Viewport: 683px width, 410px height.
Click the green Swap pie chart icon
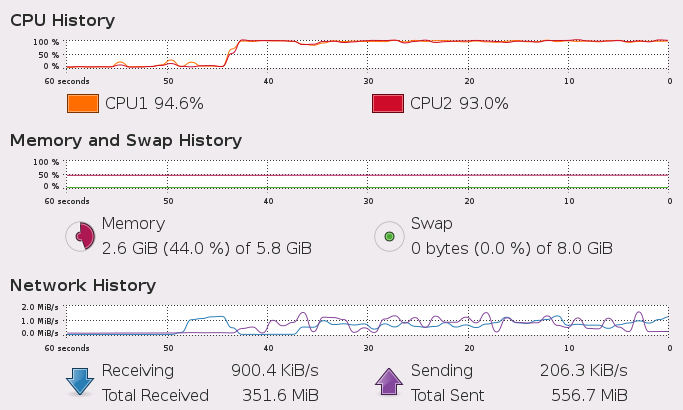pos(388,237)
